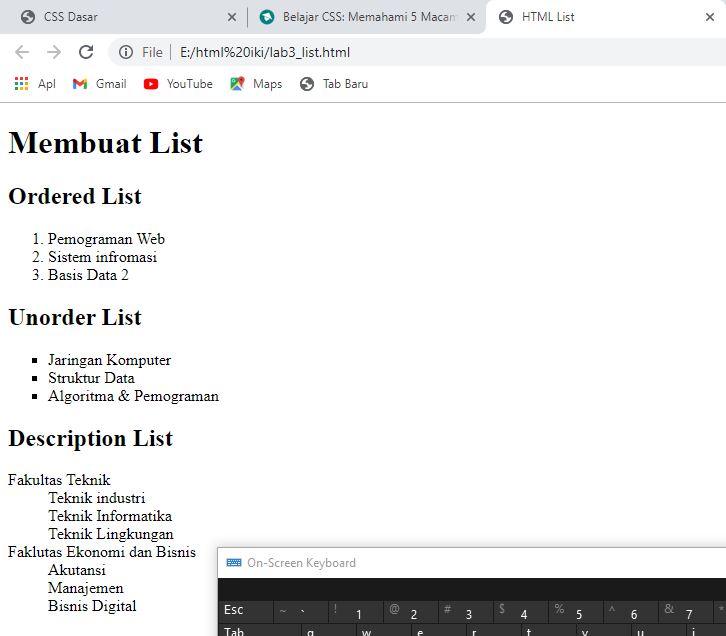Open the Tab Baru bookmark
The width and height of the screenshot is (726, 636).
tap(334, 84)
